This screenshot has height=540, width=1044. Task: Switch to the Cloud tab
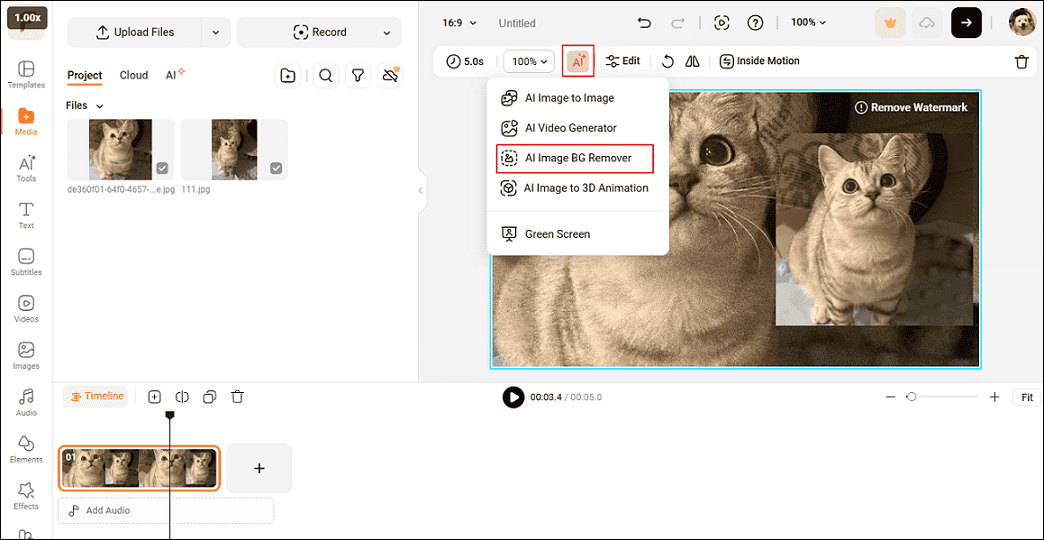(134, 75)
